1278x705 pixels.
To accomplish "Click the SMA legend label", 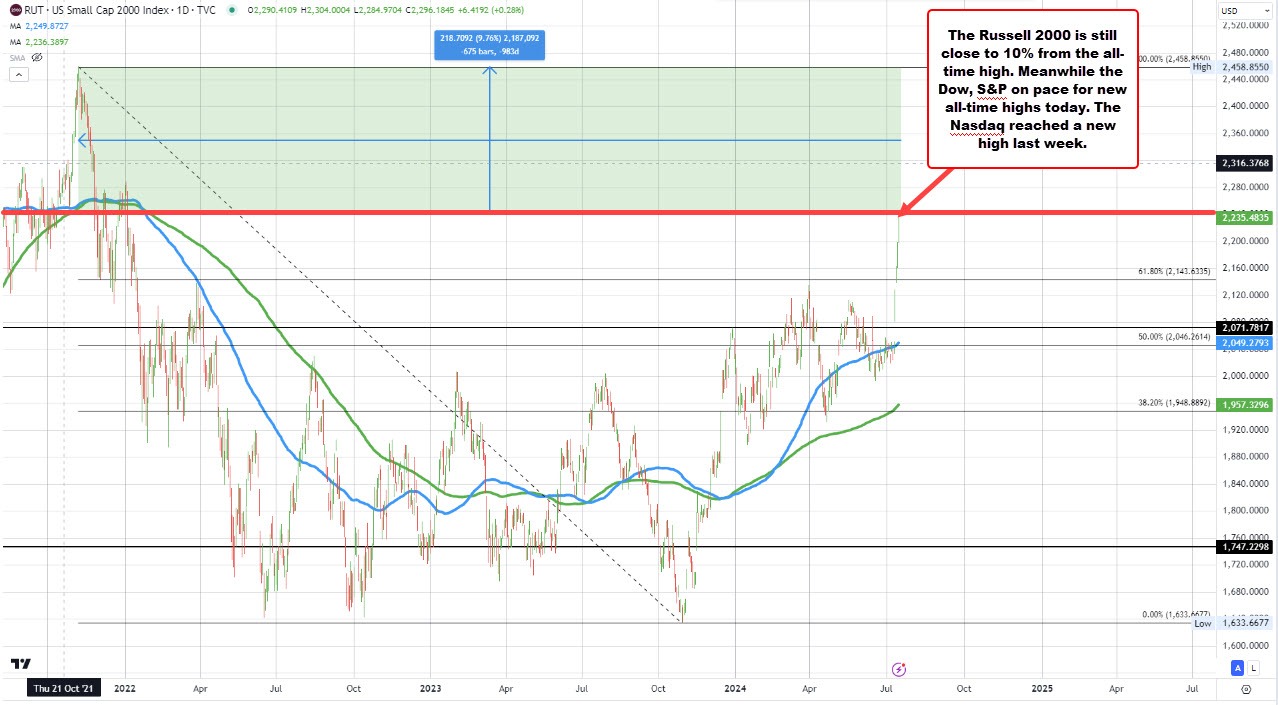I will [x=15, y=57].
